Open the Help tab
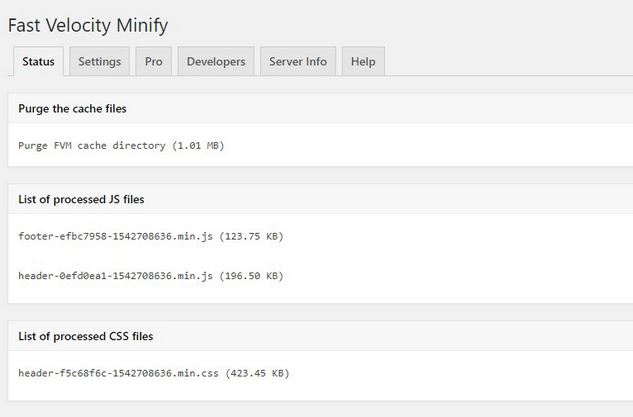This screenshot has width=633, height=417. (363, 61)
